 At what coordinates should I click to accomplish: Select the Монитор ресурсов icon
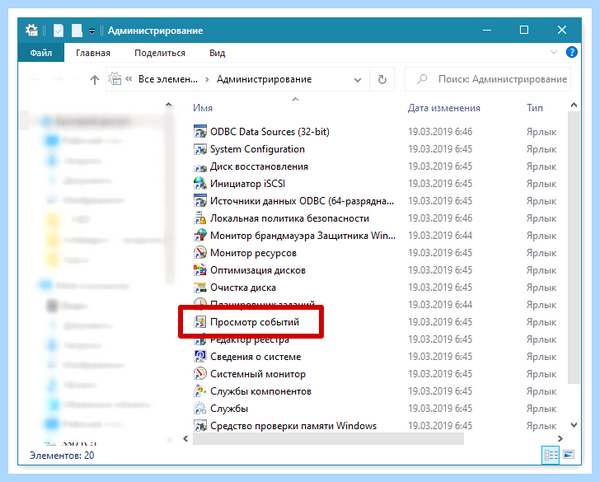click(200, 253)
